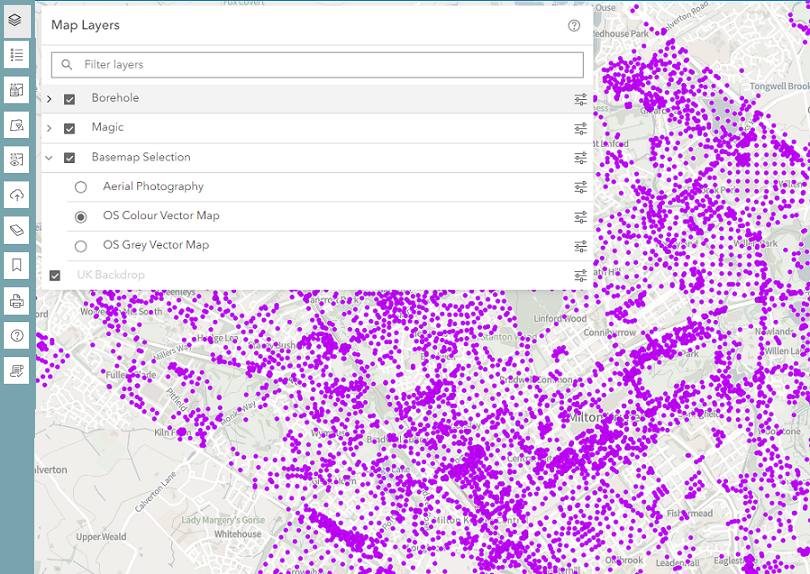Open settings sliders for UK Backdrop
The width and height of the screenshot is (810, 574).
581,275
